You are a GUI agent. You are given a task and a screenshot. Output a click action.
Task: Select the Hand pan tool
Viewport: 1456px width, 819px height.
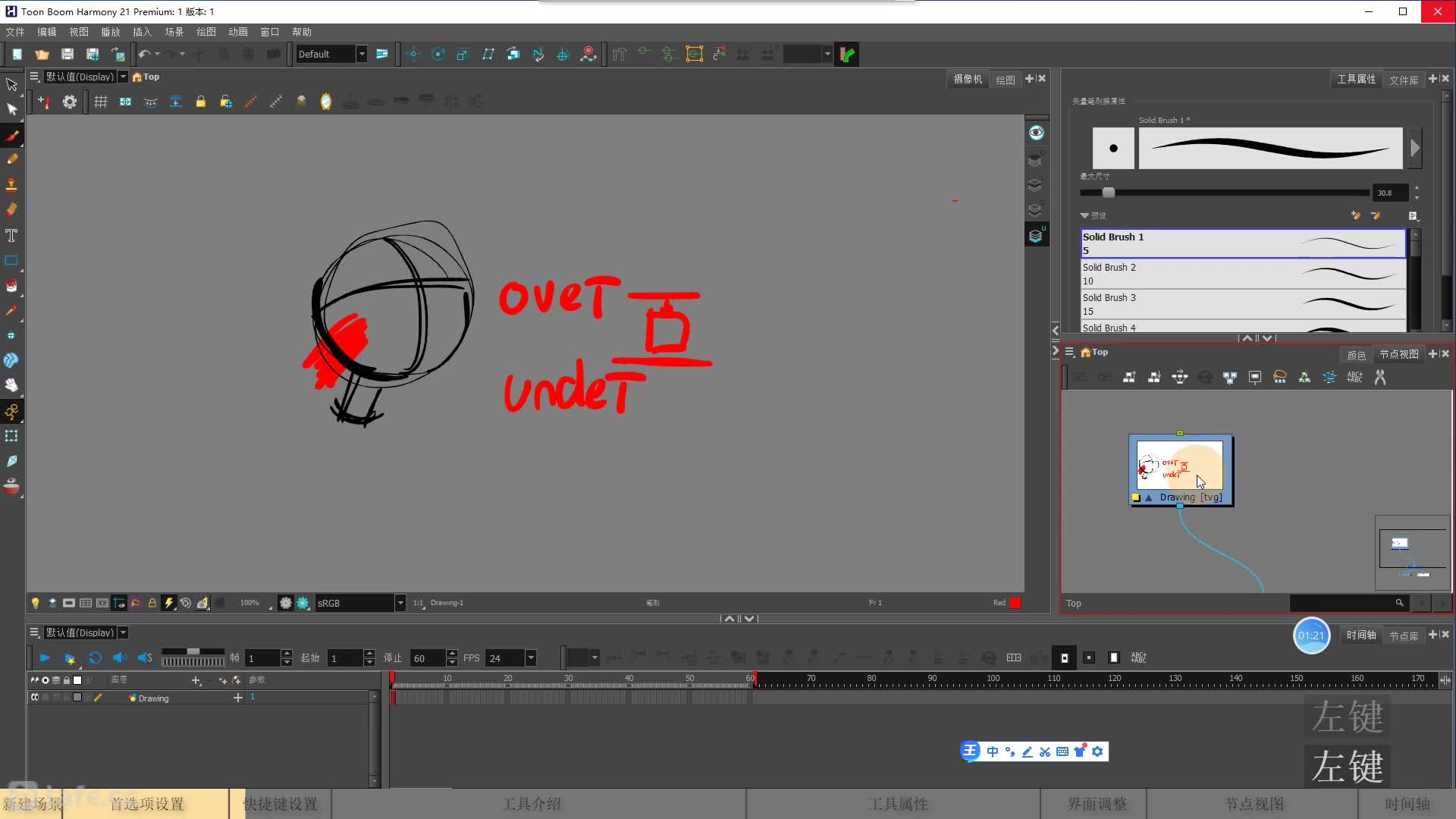[11, 385]
